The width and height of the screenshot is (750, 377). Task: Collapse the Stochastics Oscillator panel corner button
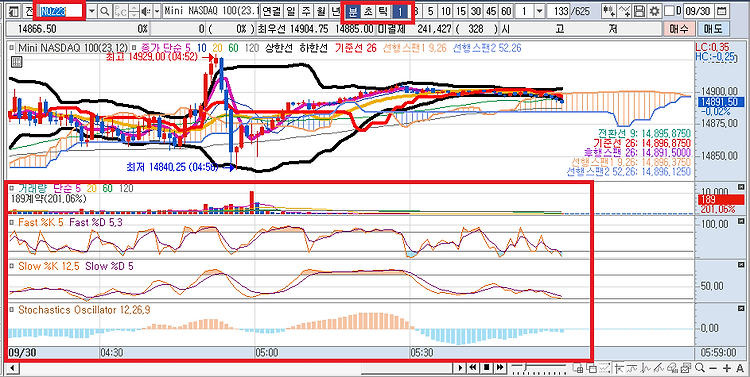pos(741,308)
